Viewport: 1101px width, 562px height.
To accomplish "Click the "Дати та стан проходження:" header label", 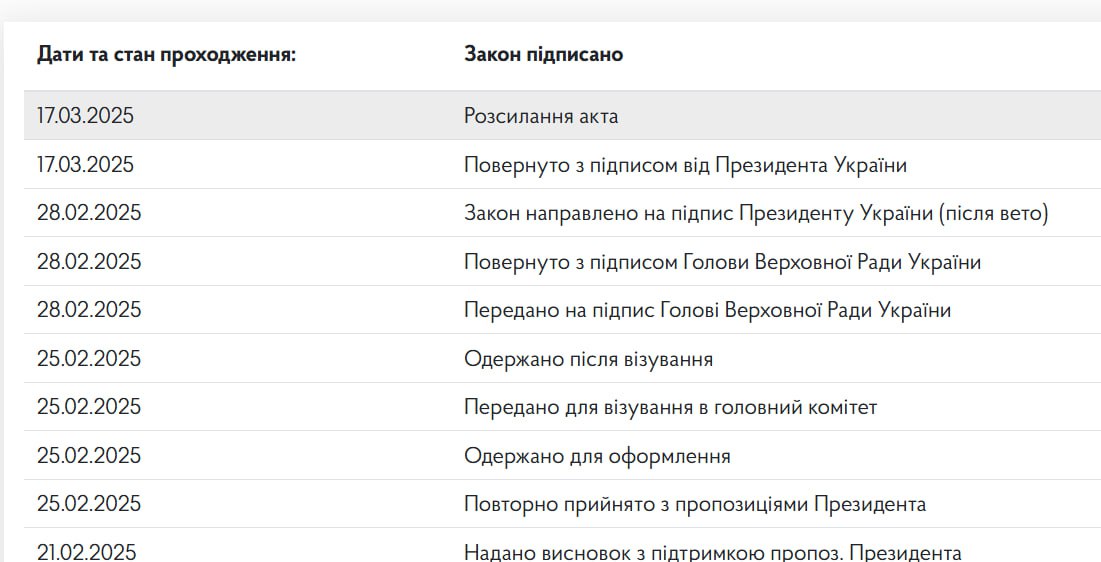I will pos(166,54).
